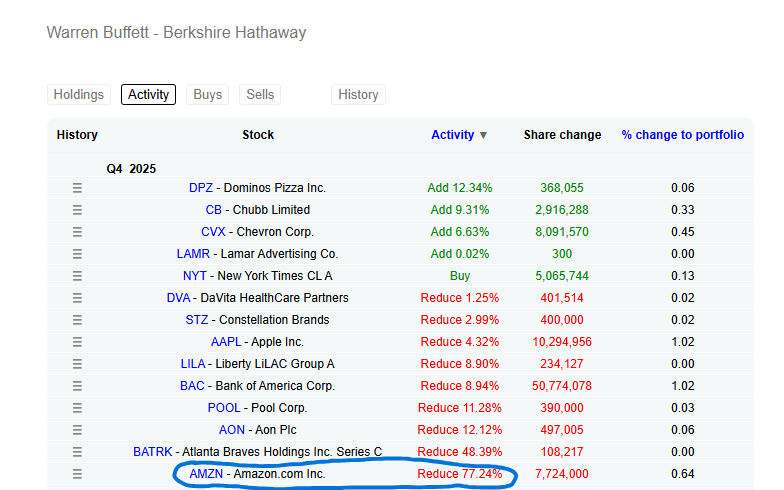Open the LILA ticker link
This screenshot has width=784, height=490.
pos(193,364)
